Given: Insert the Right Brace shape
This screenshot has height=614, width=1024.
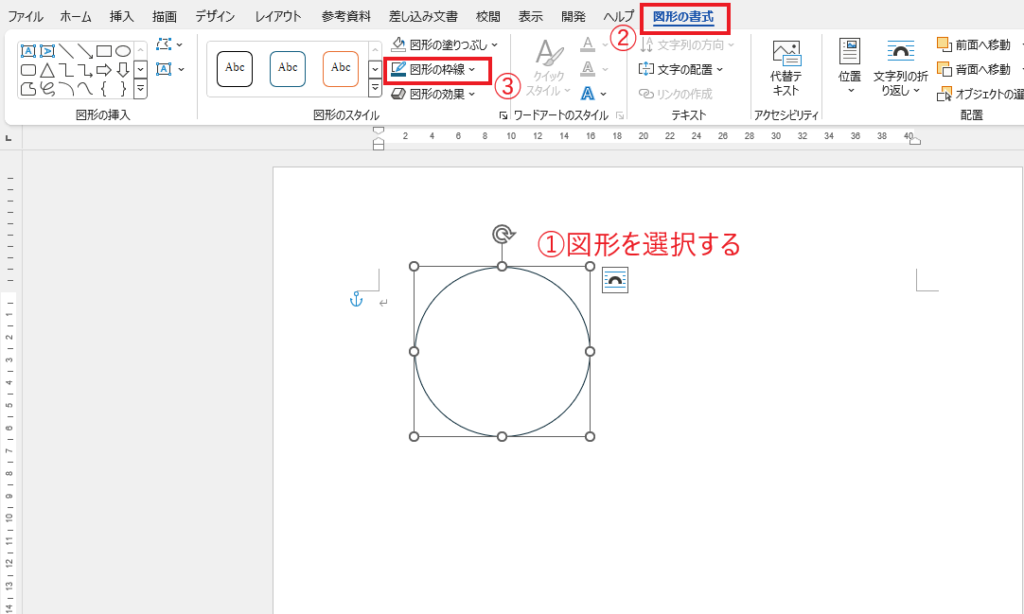Looking at the screenshot, I should [123, 89].
